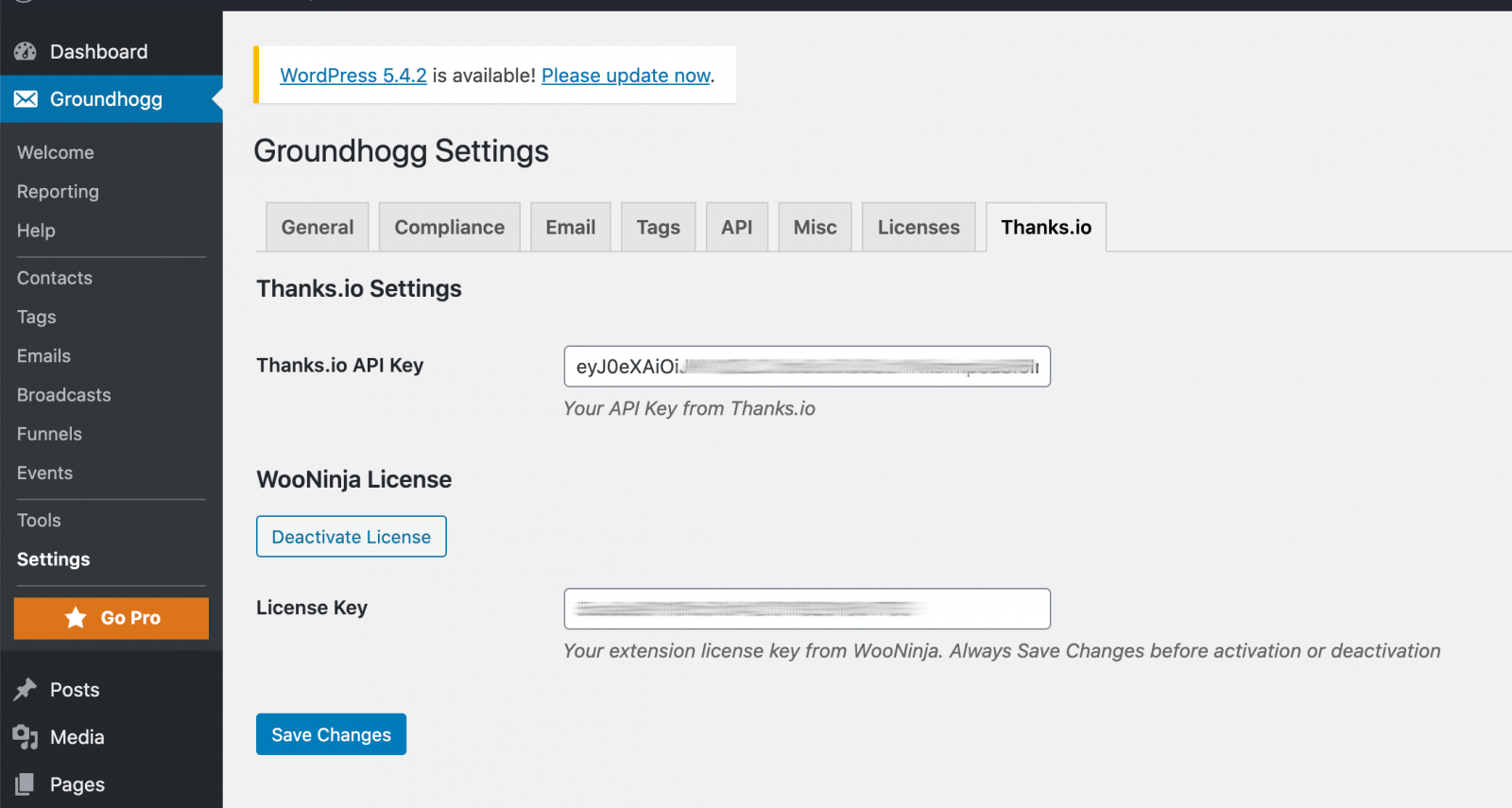Screen dimensions: 1512x808
Task: Open Events in the sidebar
Action: pos(44,473)
